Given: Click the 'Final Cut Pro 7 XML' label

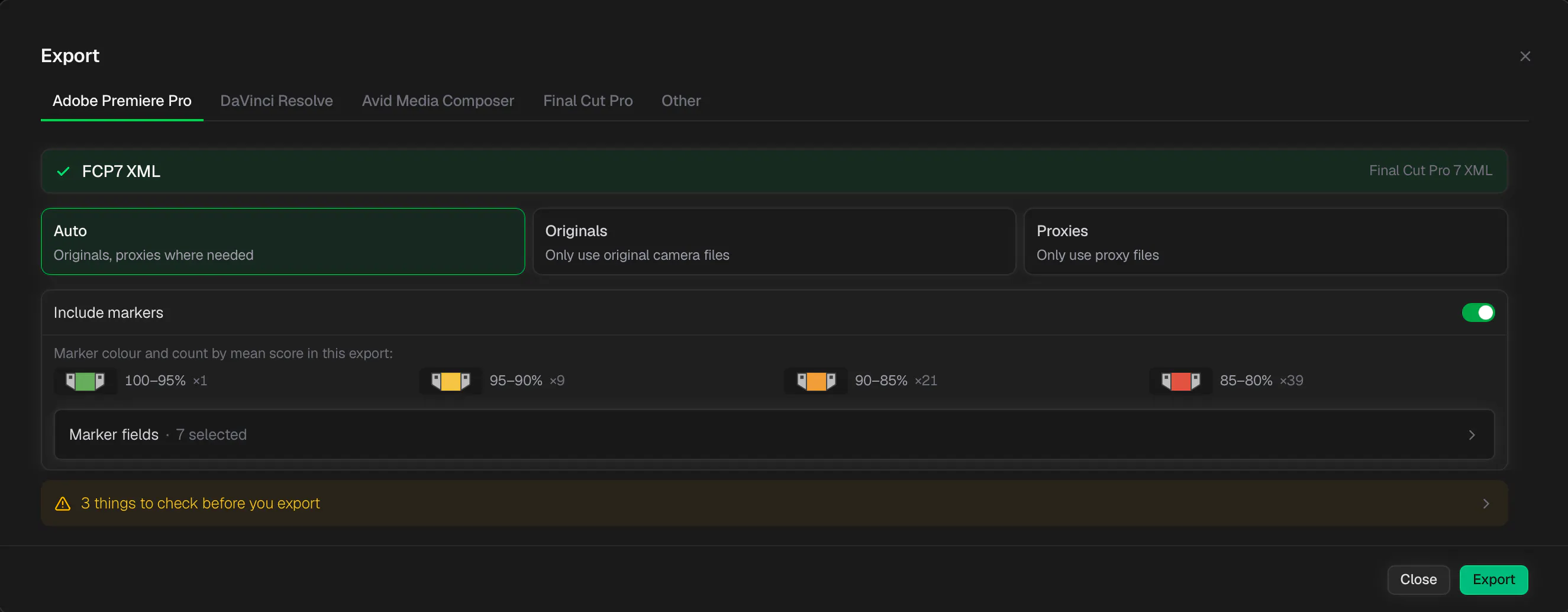Looking at the screenshot, I should pos(1431,170).
